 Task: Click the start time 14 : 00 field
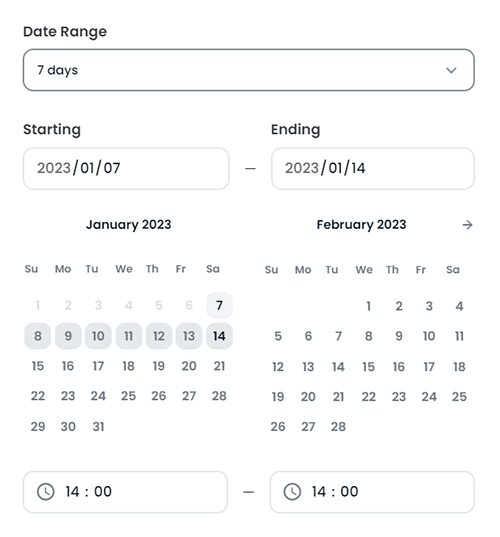[x=125, y=492]
